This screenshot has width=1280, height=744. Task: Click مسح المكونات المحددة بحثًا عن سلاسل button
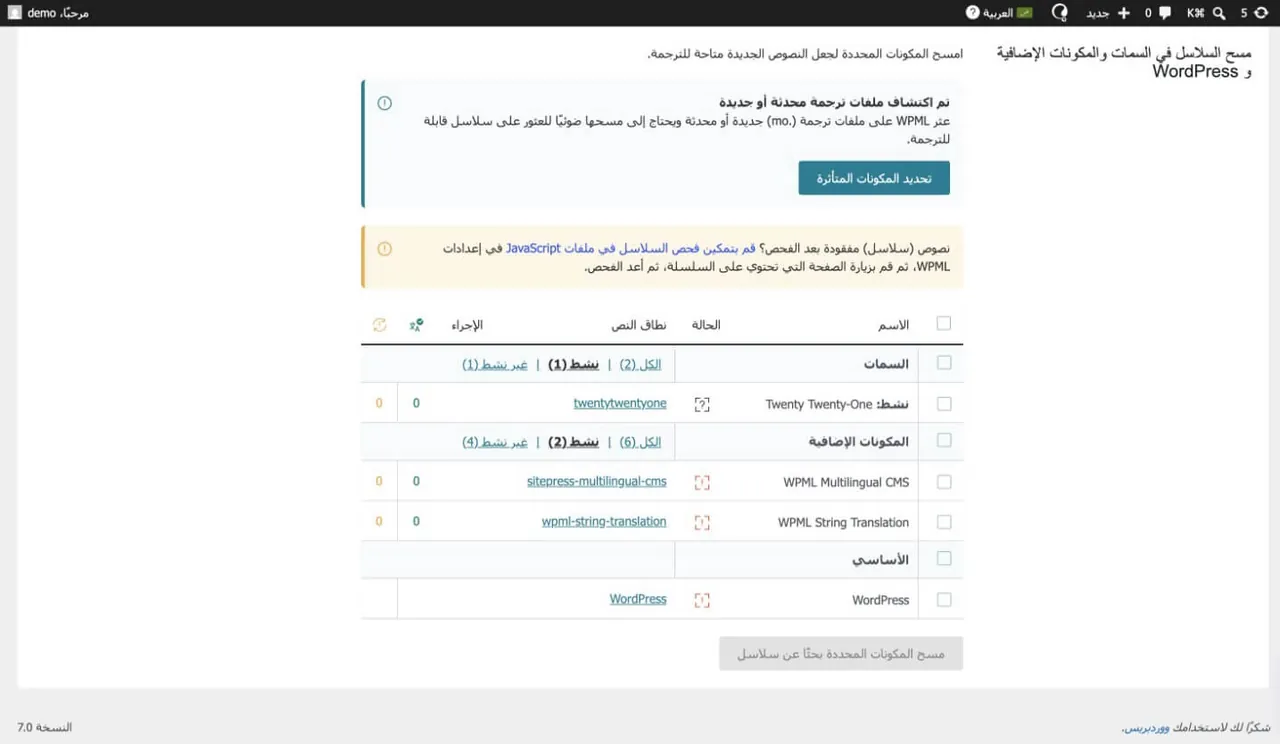(x=841, y=654)
